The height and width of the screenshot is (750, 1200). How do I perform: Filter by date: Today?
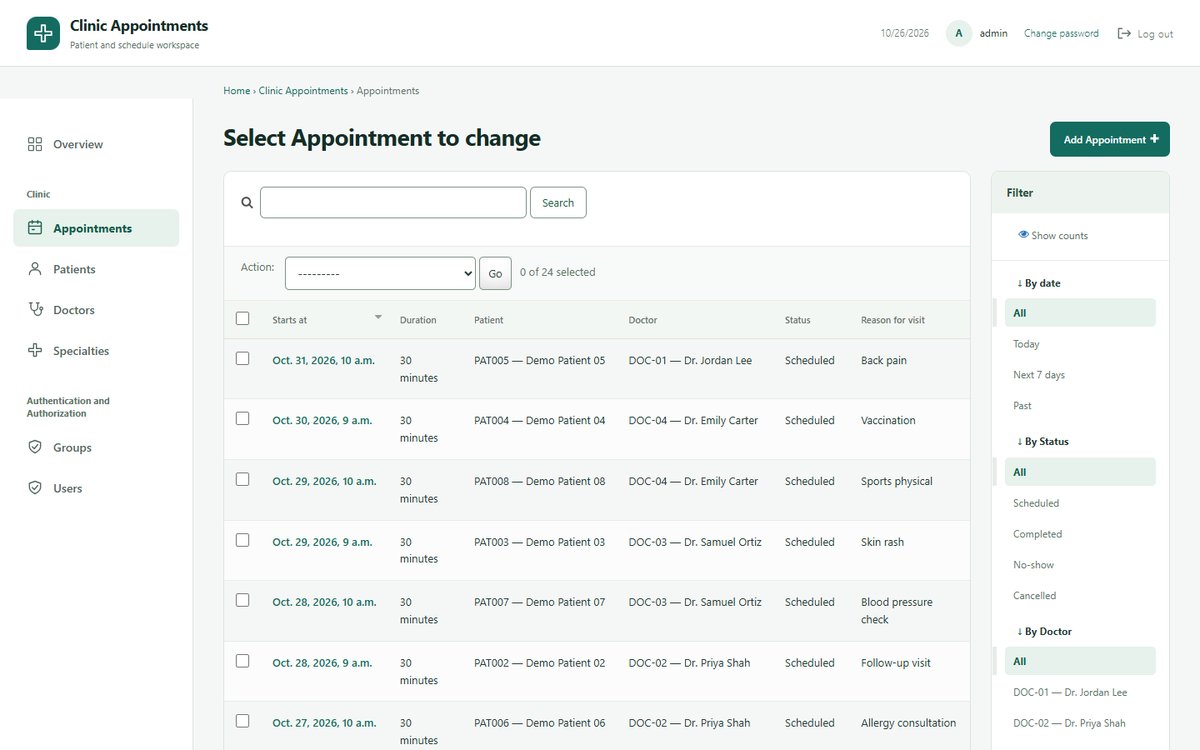coord(1026,344)
